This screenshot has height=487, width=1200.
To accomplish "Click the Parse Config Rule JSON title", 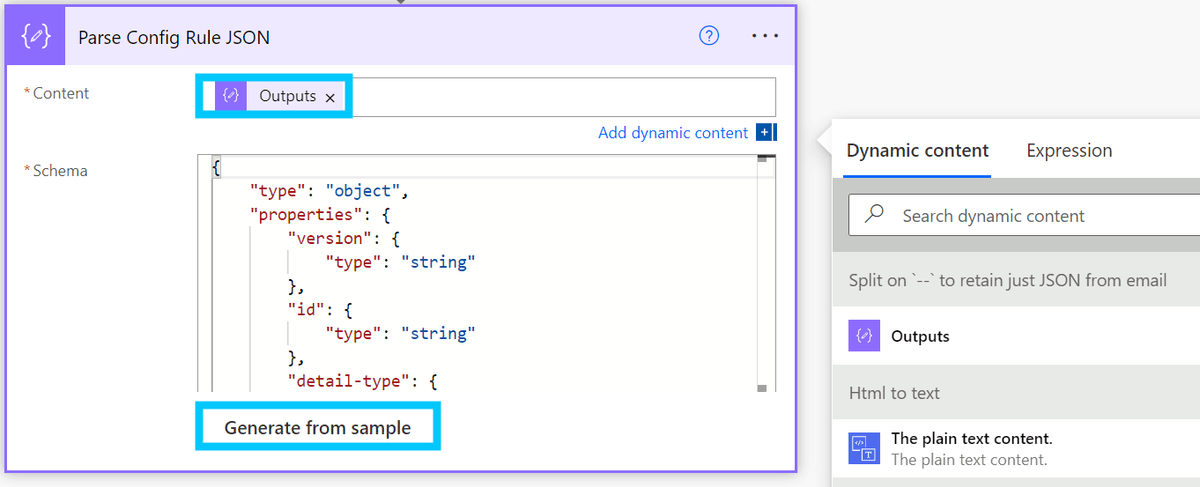I will click(174, 37).
